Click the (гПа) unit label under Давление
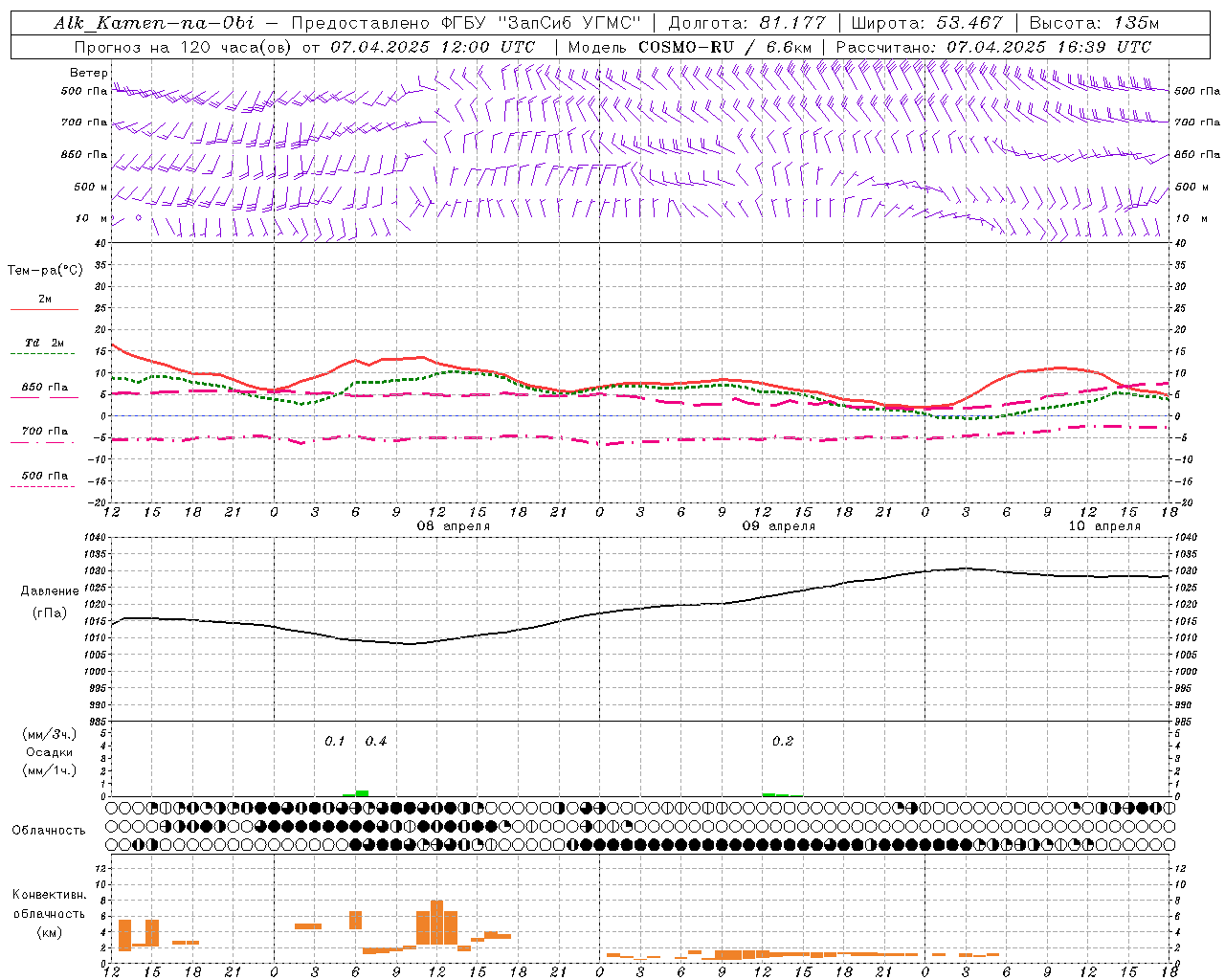1225x980 pixels. tap(50, 613)
